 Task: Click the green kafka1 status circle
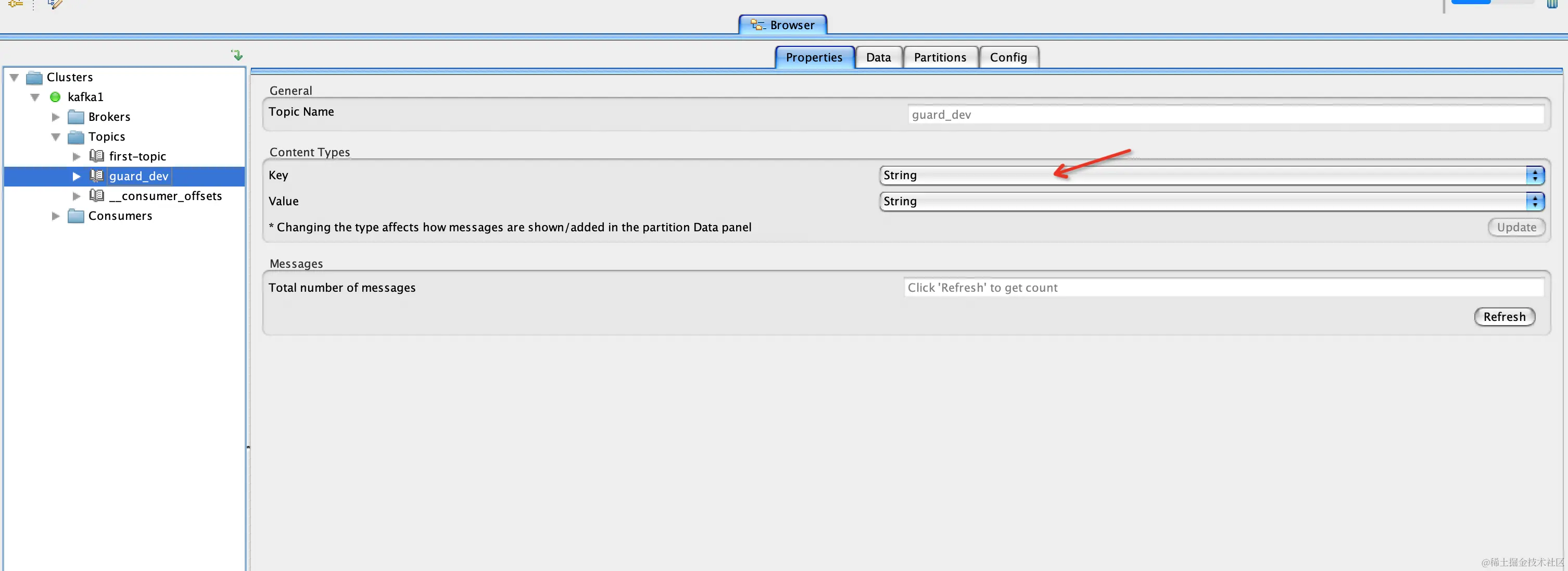[x=55, y=97]
